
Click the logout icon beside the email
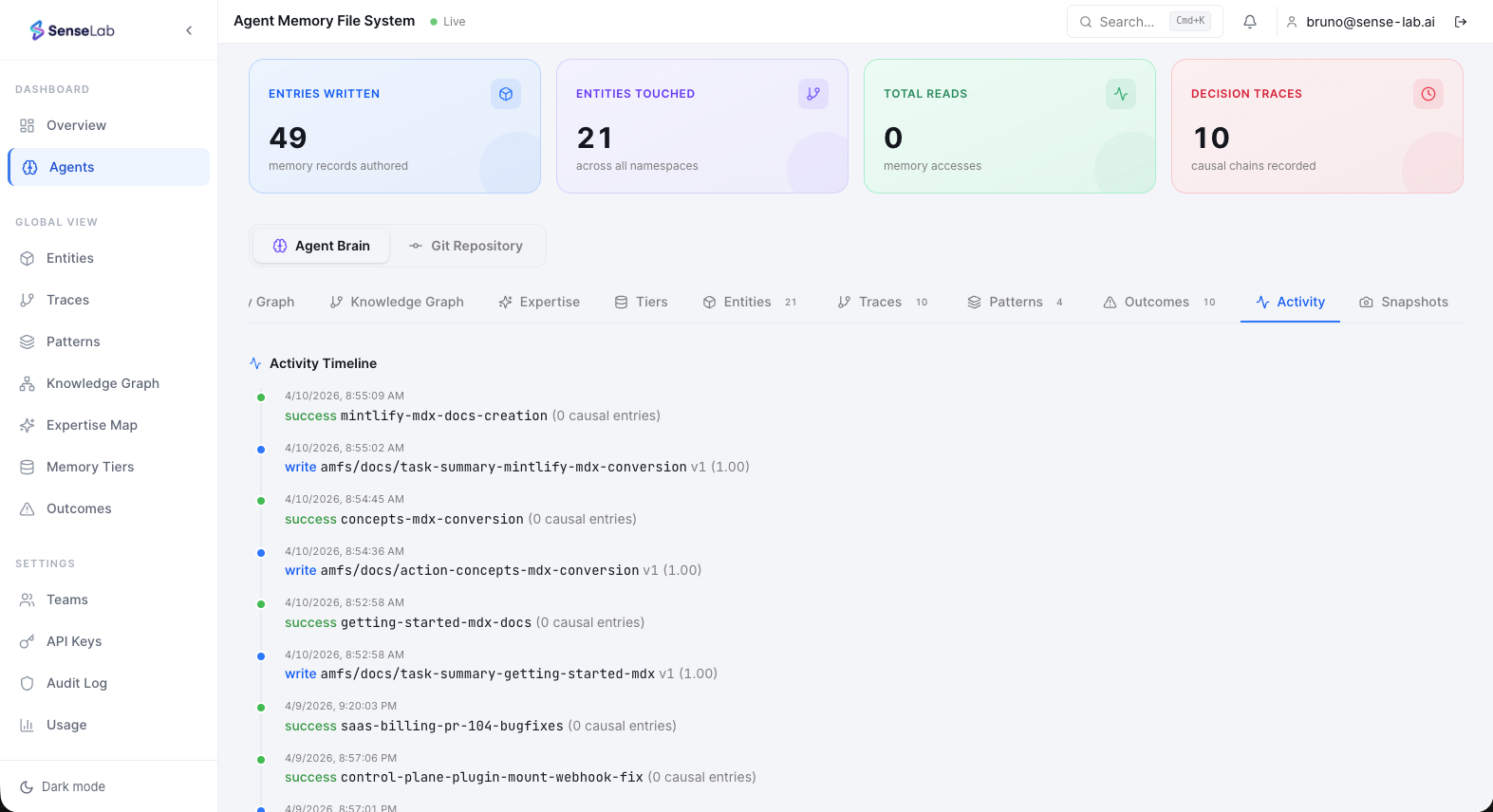pos(1461,22)
